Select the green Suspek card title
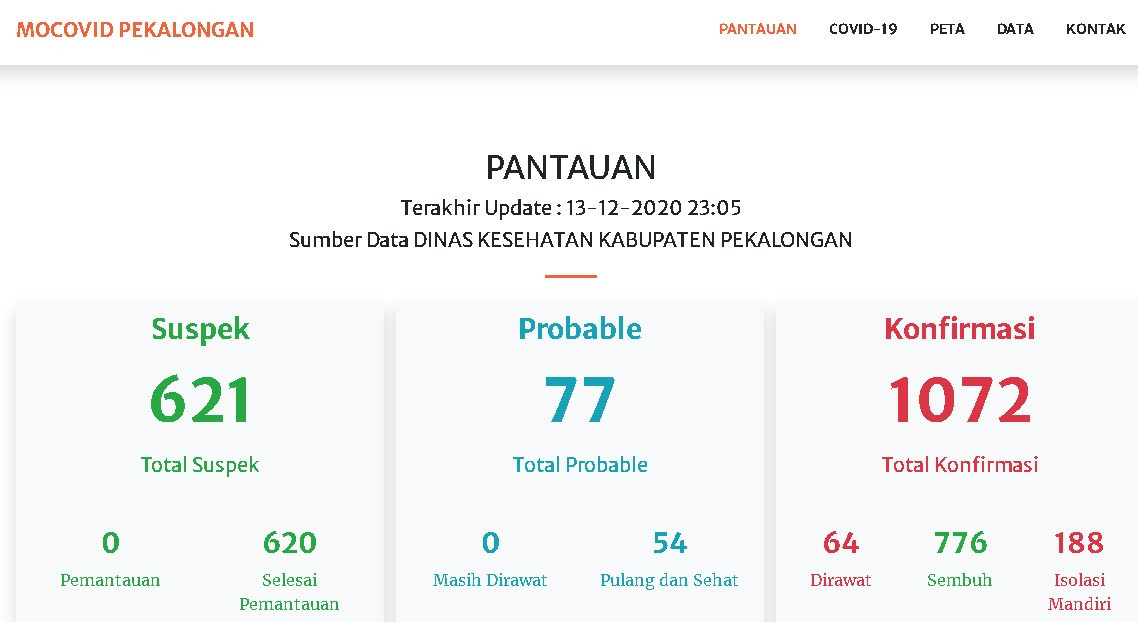Image resolution: width=1138 pixels, height=622 pixels. (200, 329)
